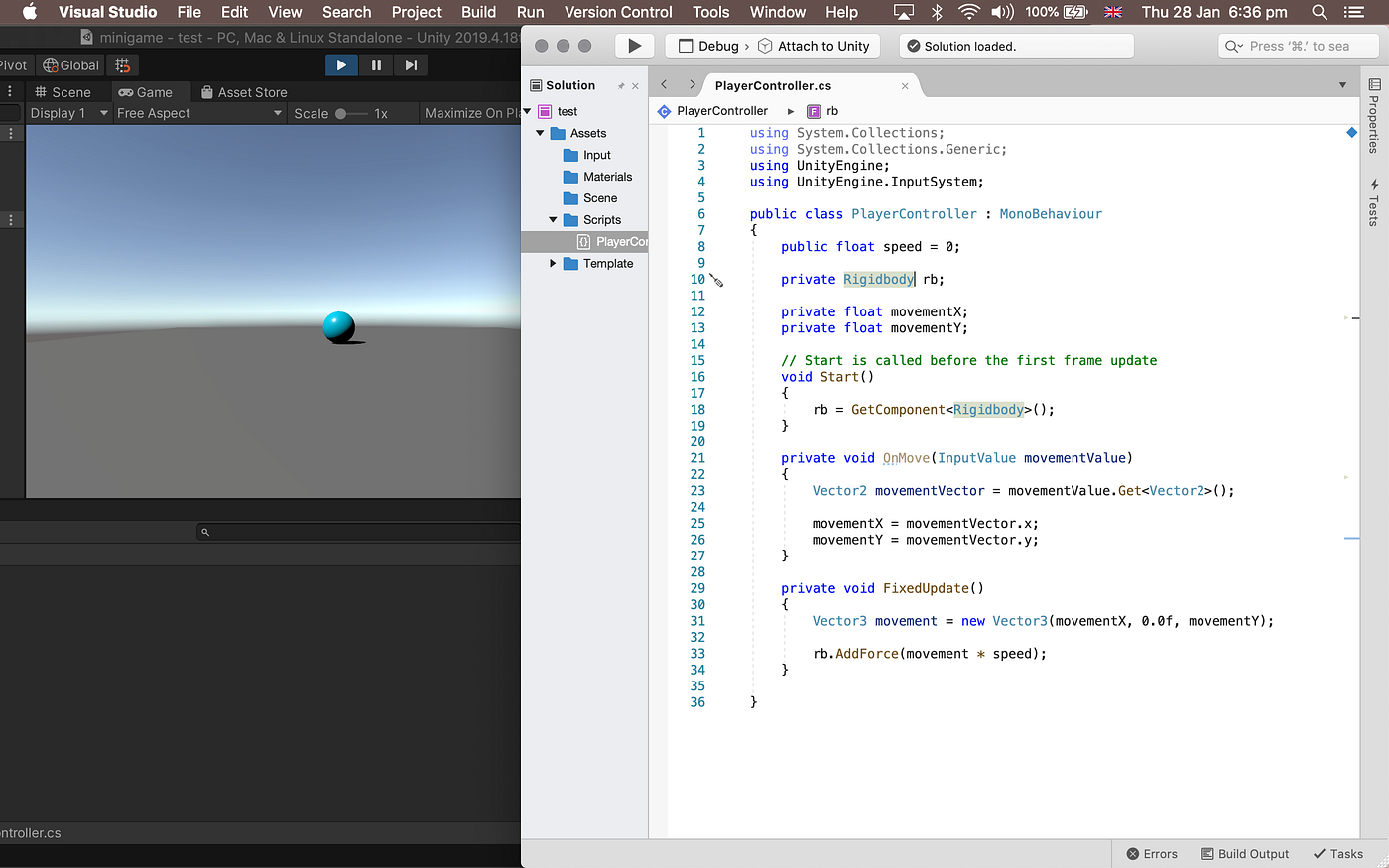The height and width of the screenshot is (868, 1389).
Task: Click the volume icon in menu bar
Action: [1003, 12]
